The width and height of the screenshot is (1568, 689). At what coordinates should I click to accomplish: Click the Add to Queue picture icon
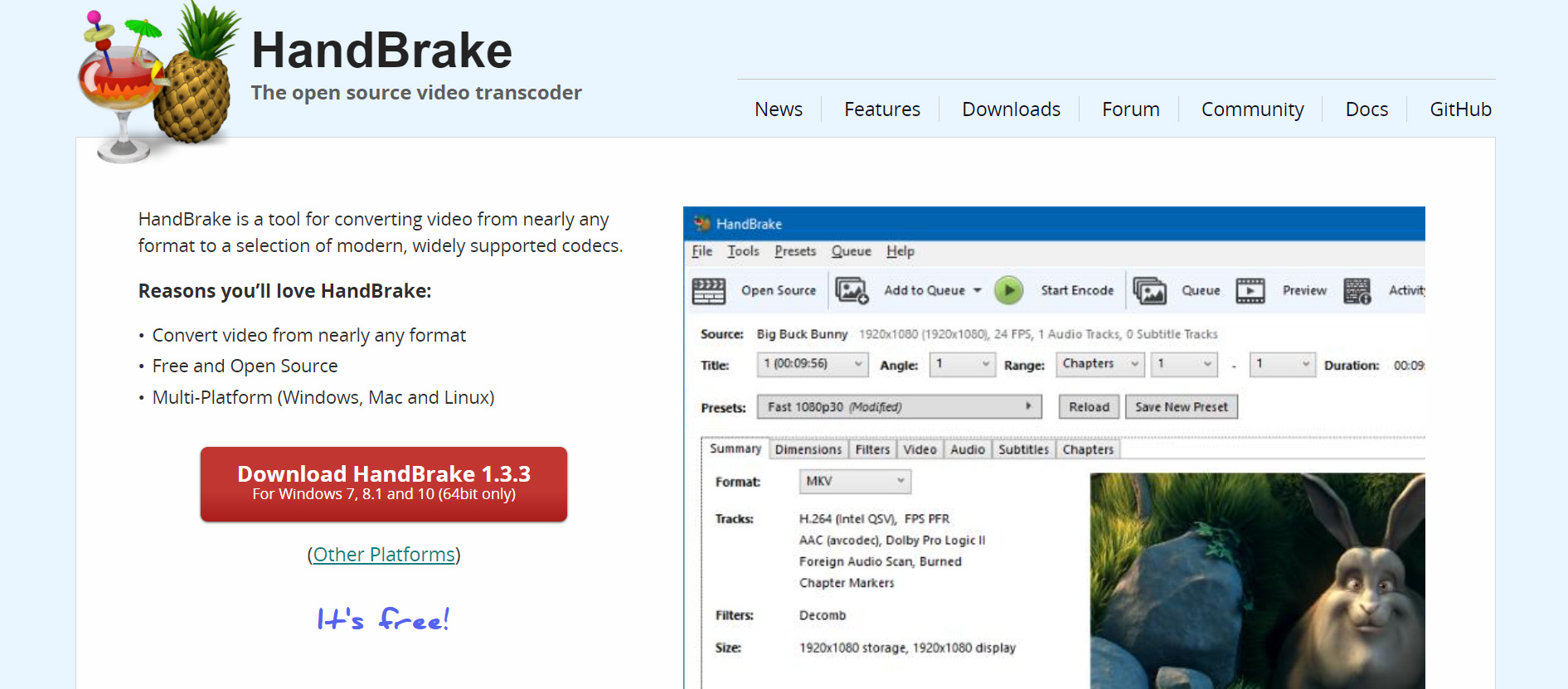point(852,291)
